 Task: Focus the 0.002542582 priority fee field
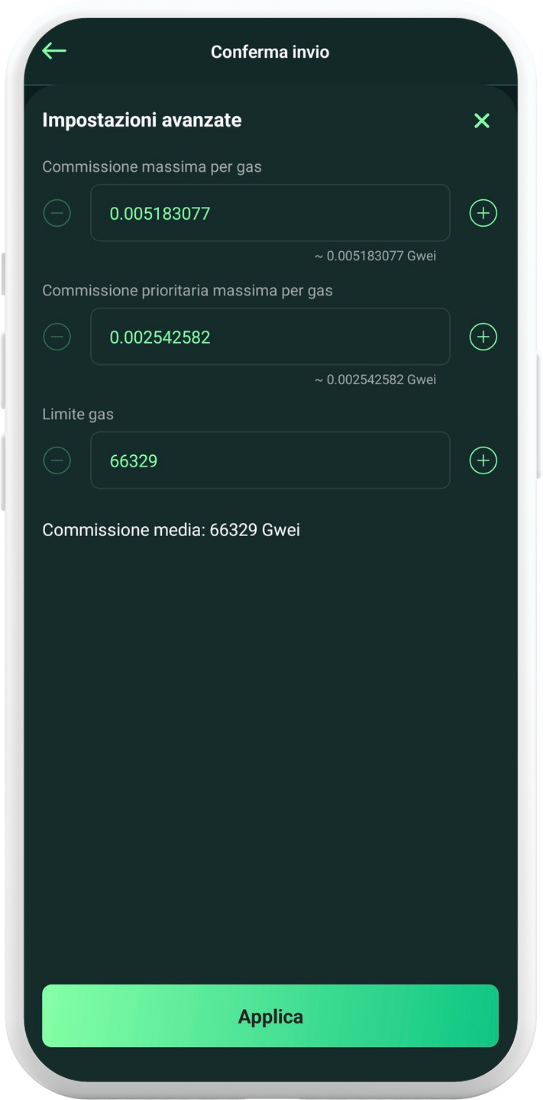coord(270,337)
